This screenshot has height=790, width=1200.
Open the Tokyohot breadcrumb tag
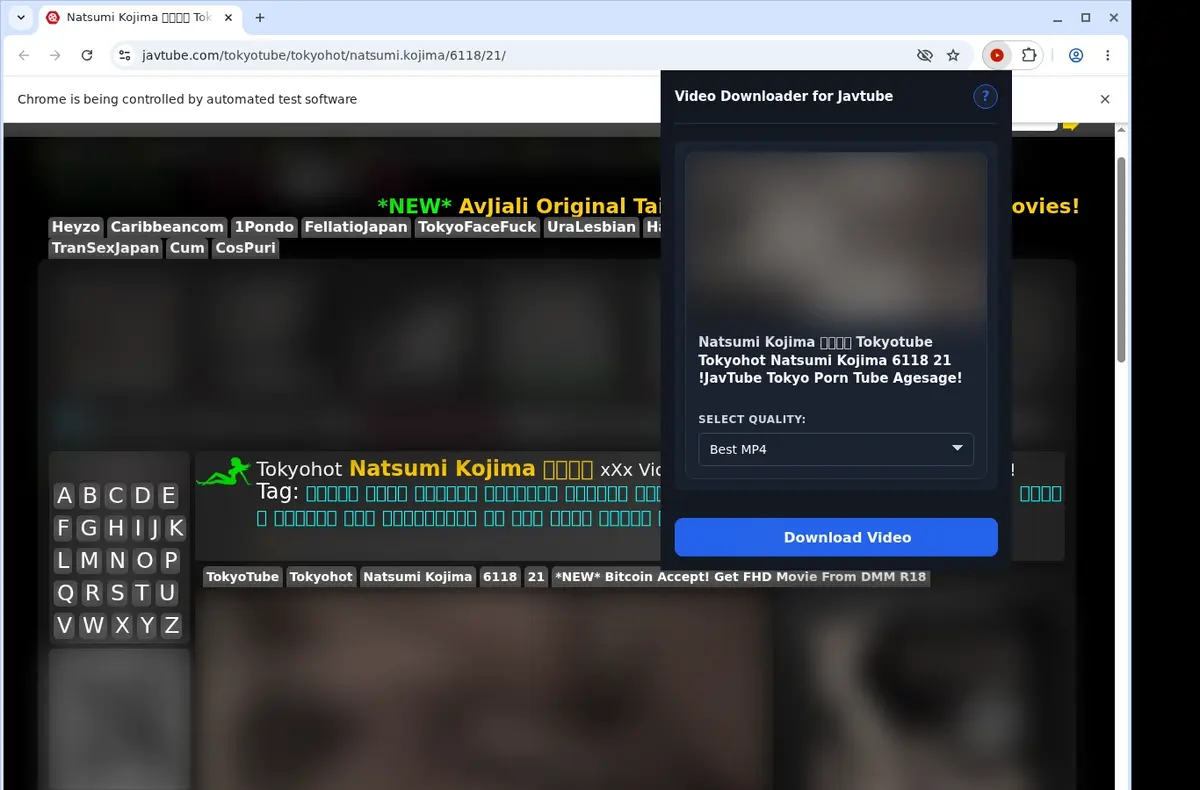click(321, 577)
